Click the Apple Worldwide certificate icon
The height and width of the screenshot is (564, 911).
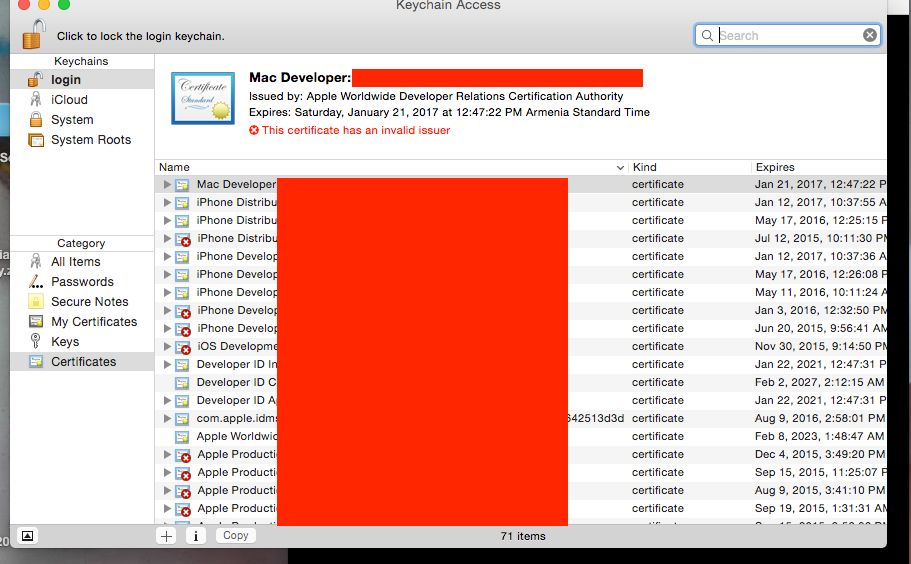pos(182,437)
